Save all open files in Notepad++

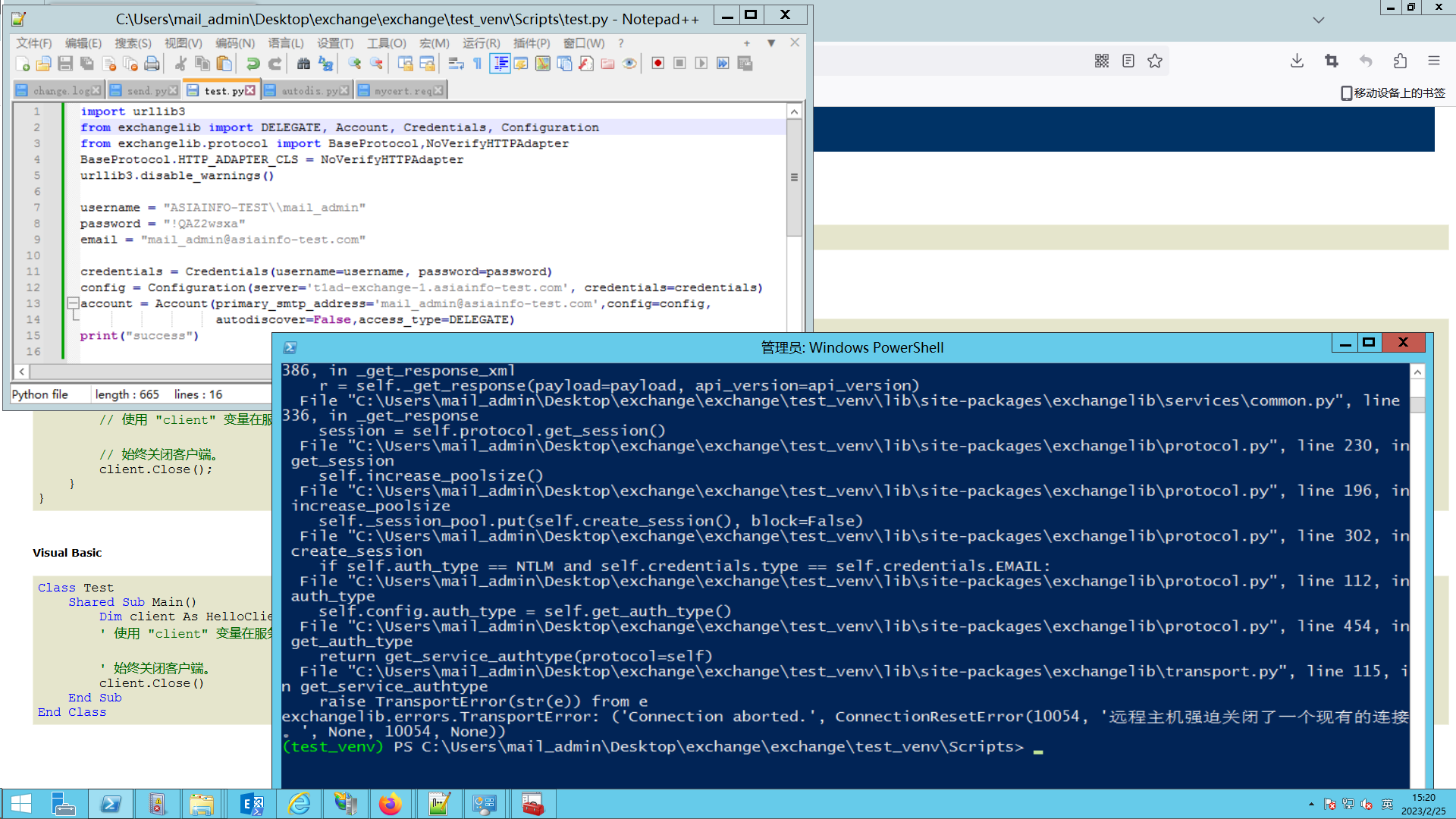click(x=87, y=63)
